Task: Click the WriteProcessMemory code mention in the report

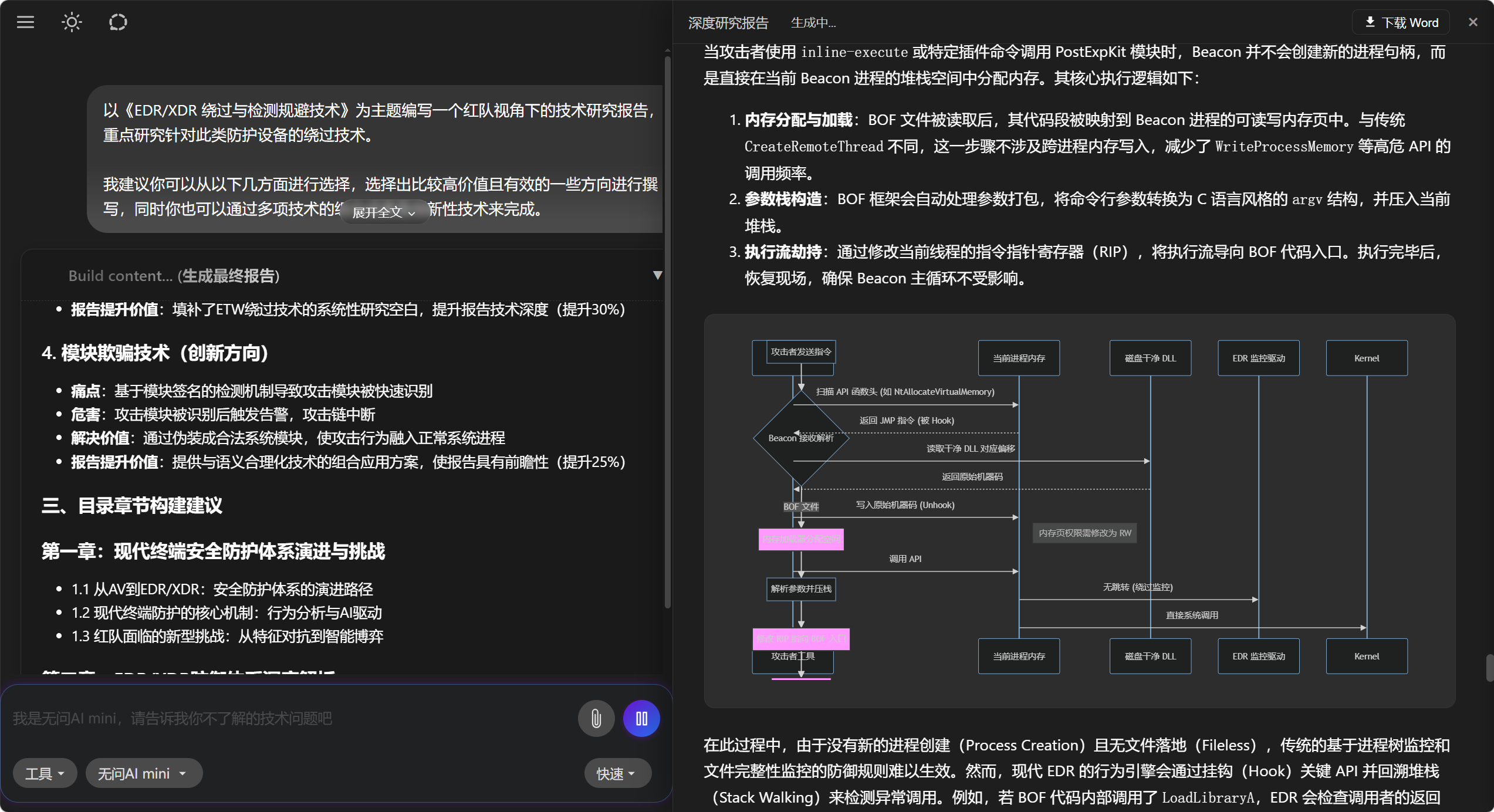Action: pos(1285,146)
